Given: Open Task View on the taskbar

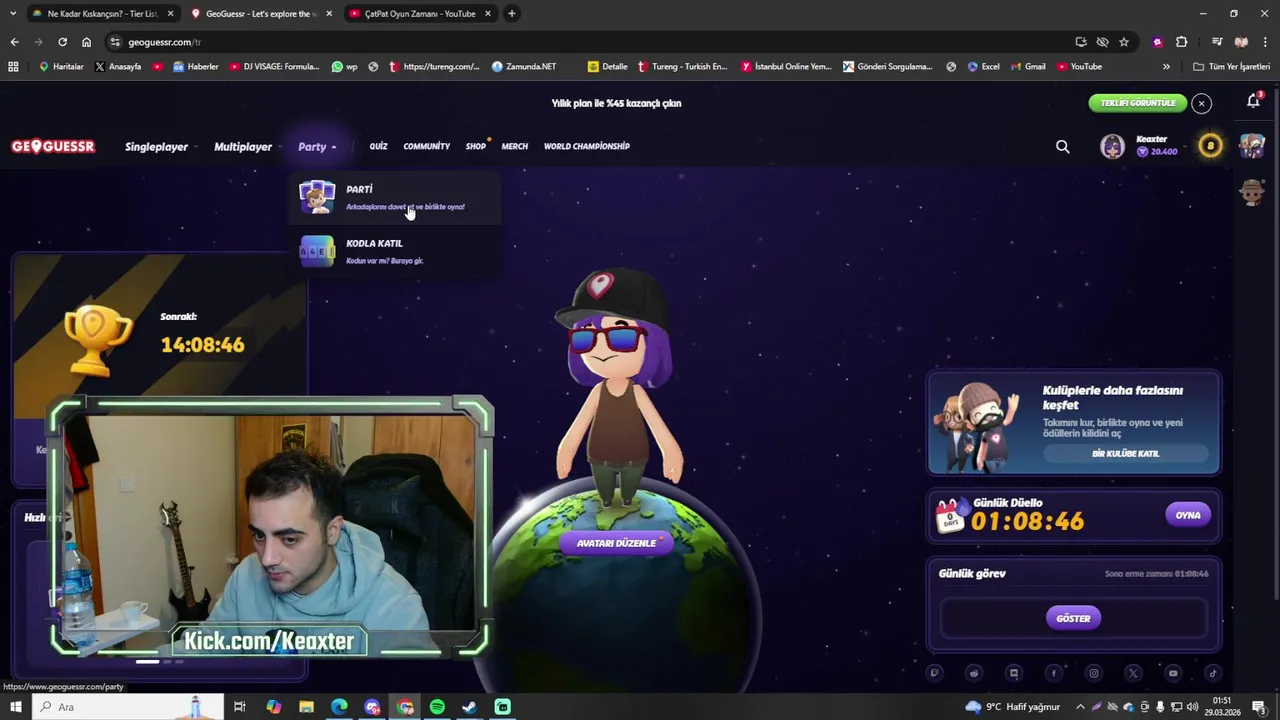Looking at the screenshot, I should point(240,707).
